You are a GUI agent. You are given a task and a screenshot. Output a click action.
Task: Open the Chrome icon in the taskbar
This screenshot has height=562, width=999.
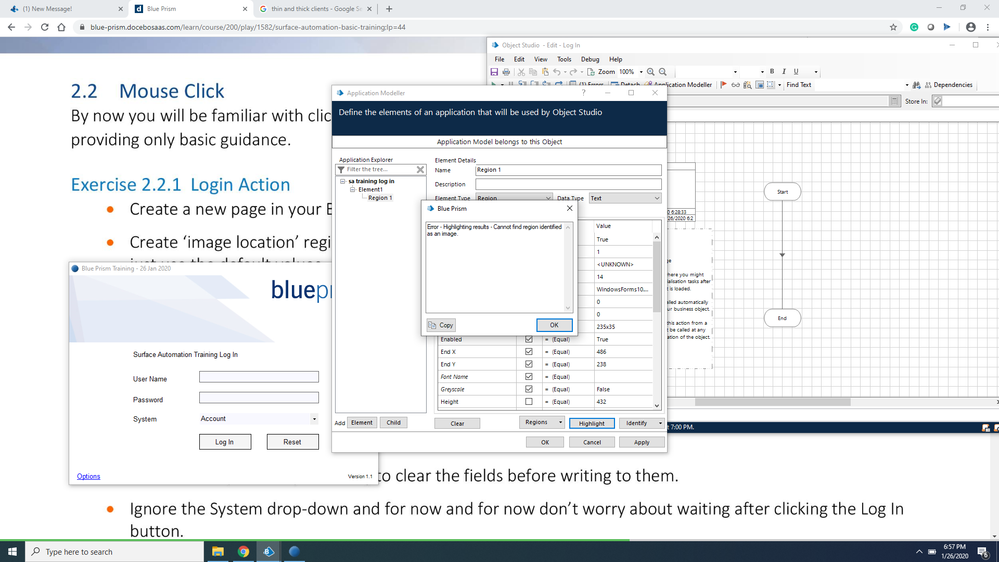coord(243,551)
